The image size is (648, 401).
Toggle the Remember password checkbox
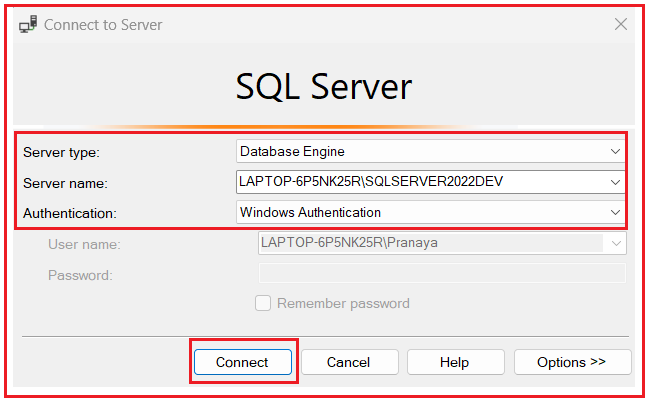(x=263, y=303)
